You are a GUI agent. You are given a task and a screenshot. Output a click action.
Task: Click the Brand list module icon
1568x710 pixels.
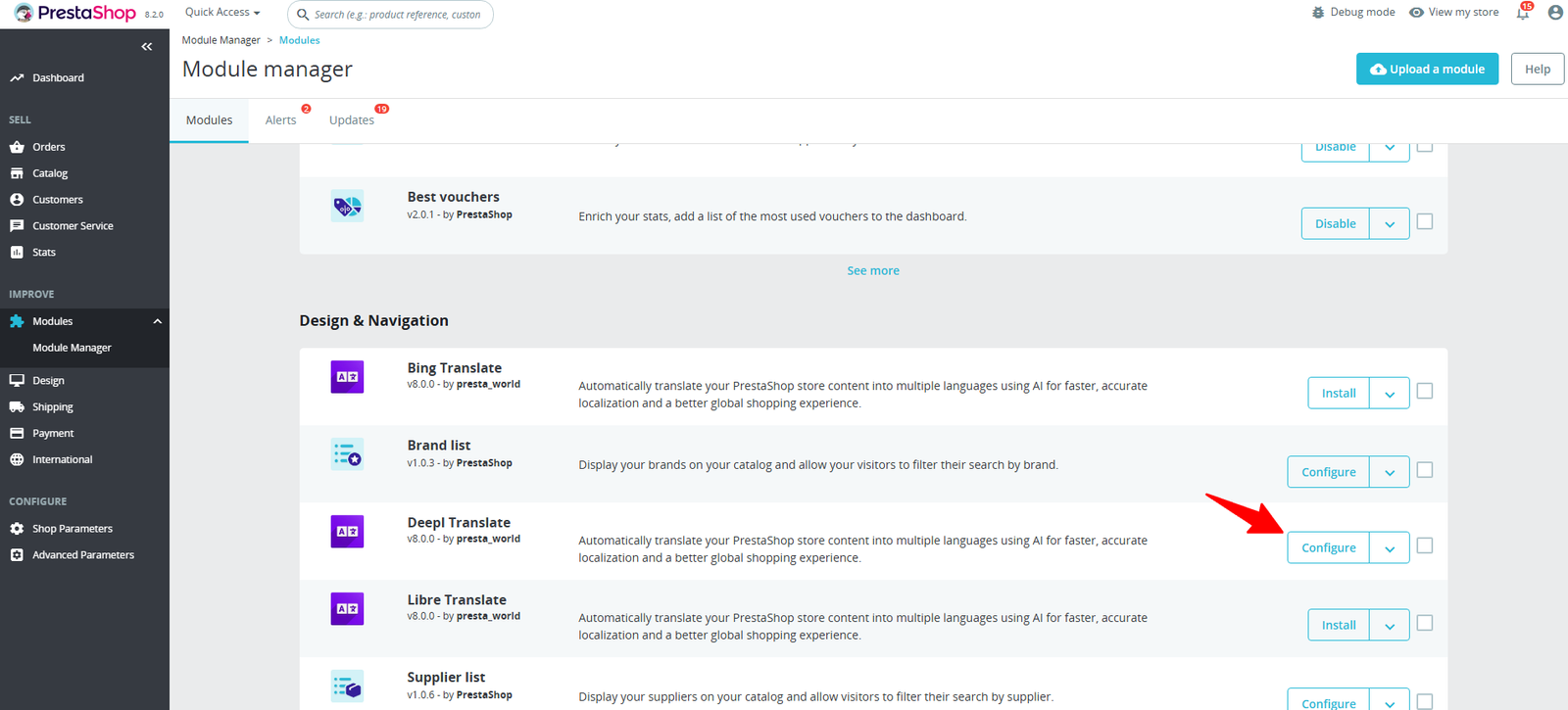point(347,453)
